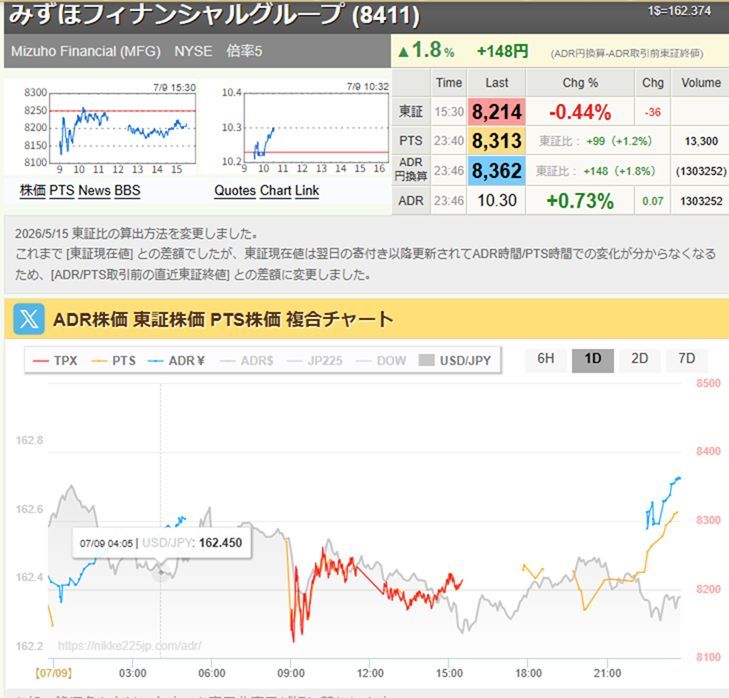The width and height of the screenshot is (729, 698).
Task: Click the ADR volume 1303252 in ADR row
Action: point(701,201)
